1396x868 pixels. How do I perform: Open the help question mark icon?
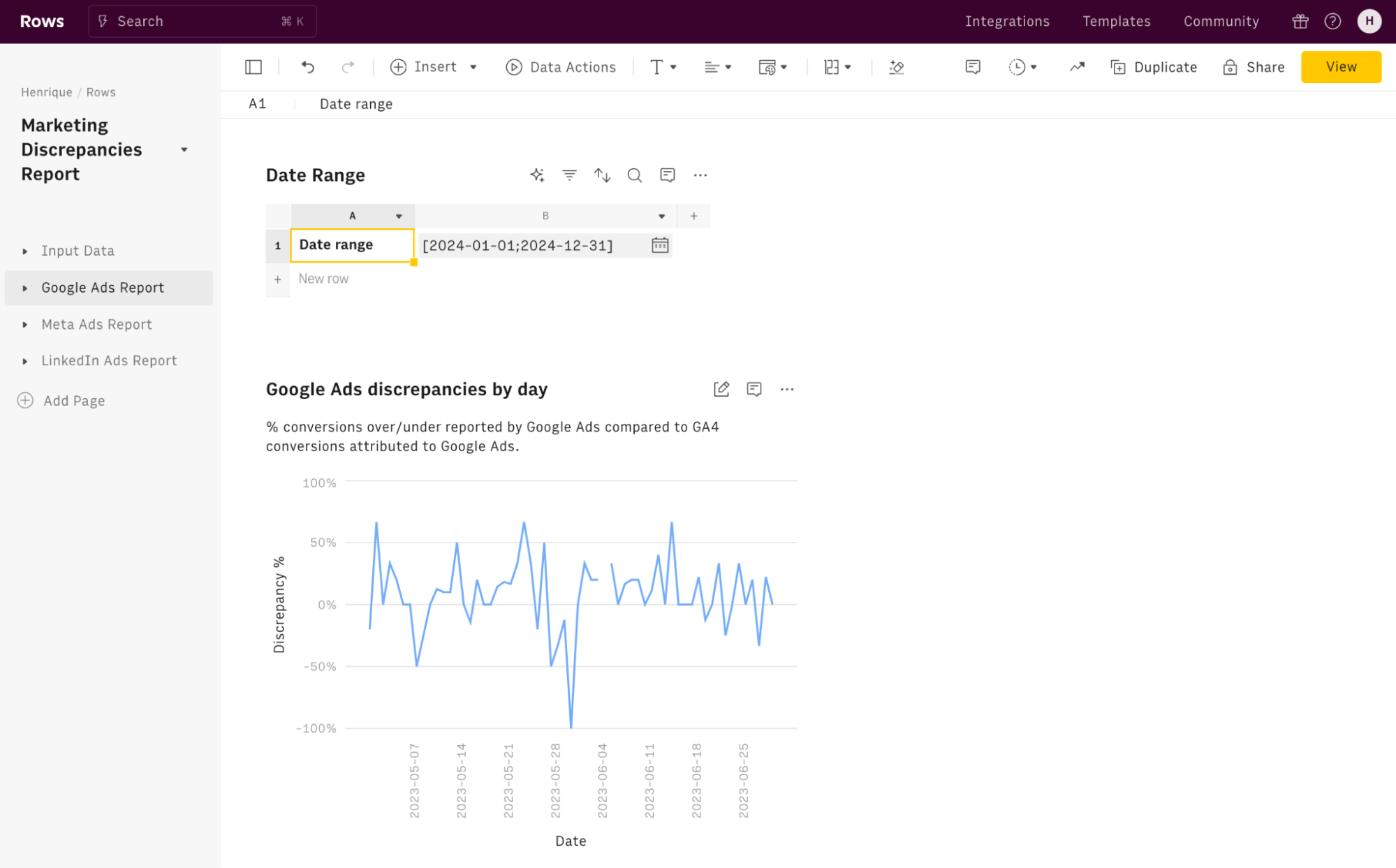tap(1332, 22)
